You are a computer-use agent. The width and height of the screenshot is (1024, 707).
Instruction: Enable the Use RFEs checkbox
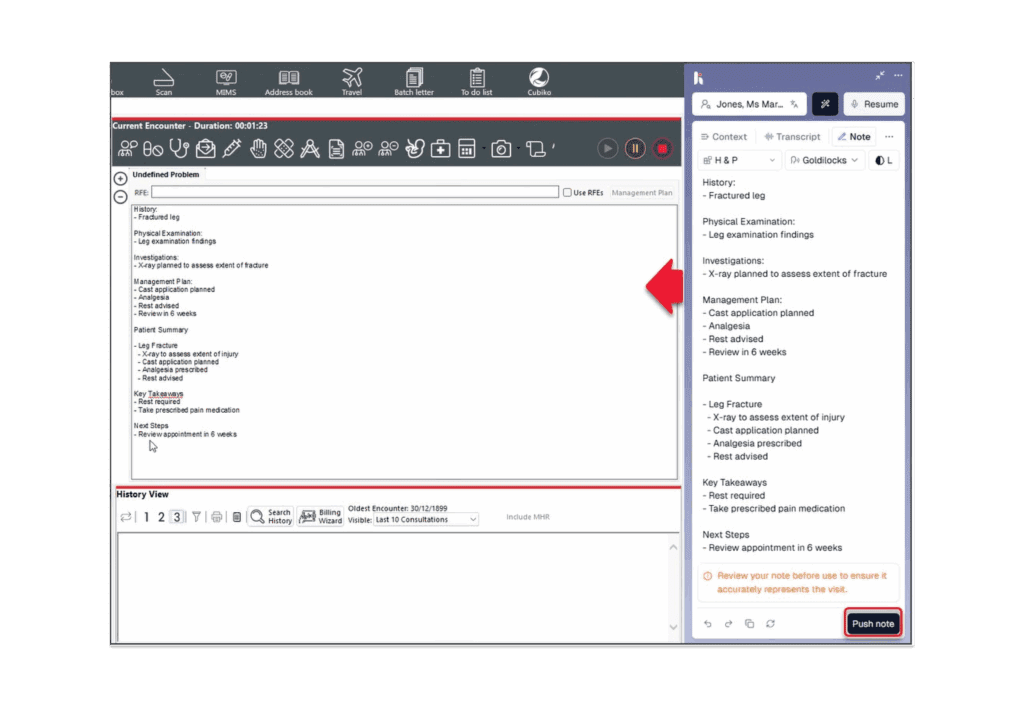point(567,192)
